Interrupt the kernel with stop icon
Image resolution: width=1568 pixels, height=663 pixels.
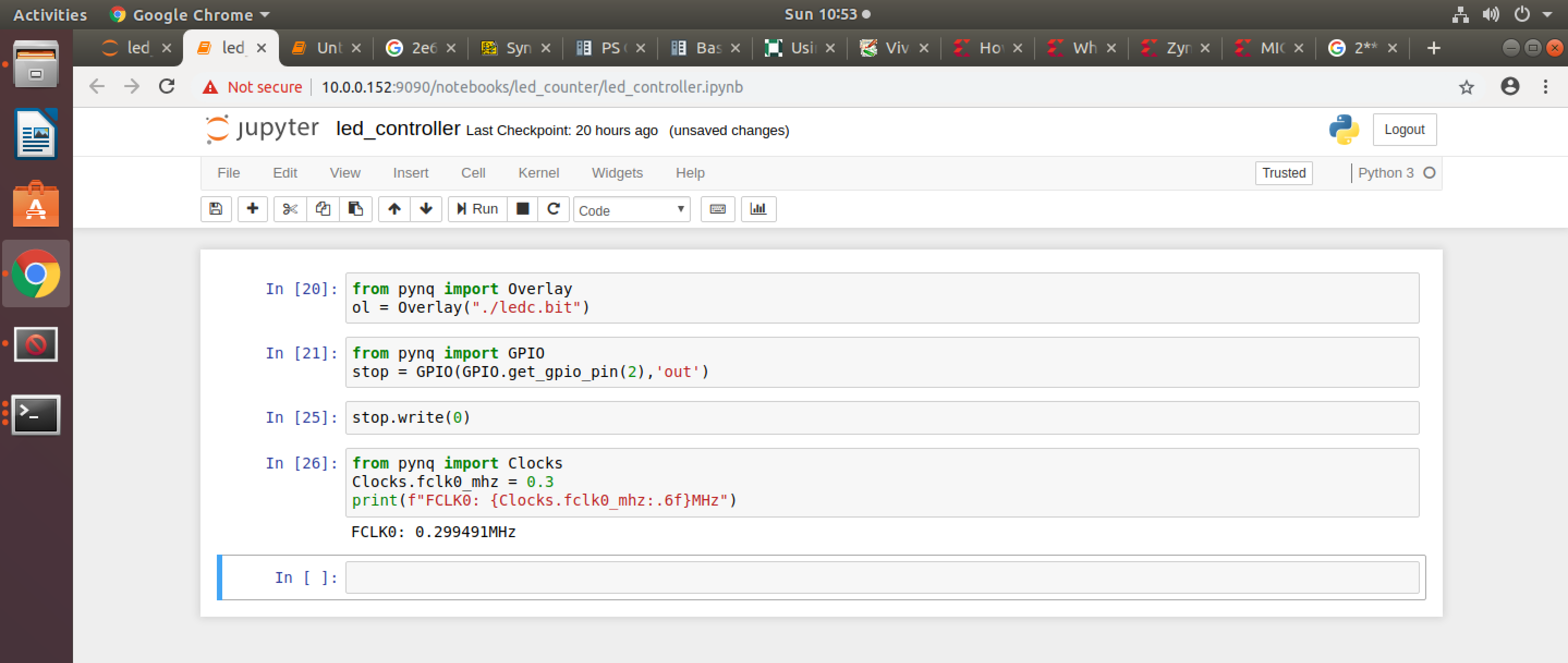click(522, 209)
